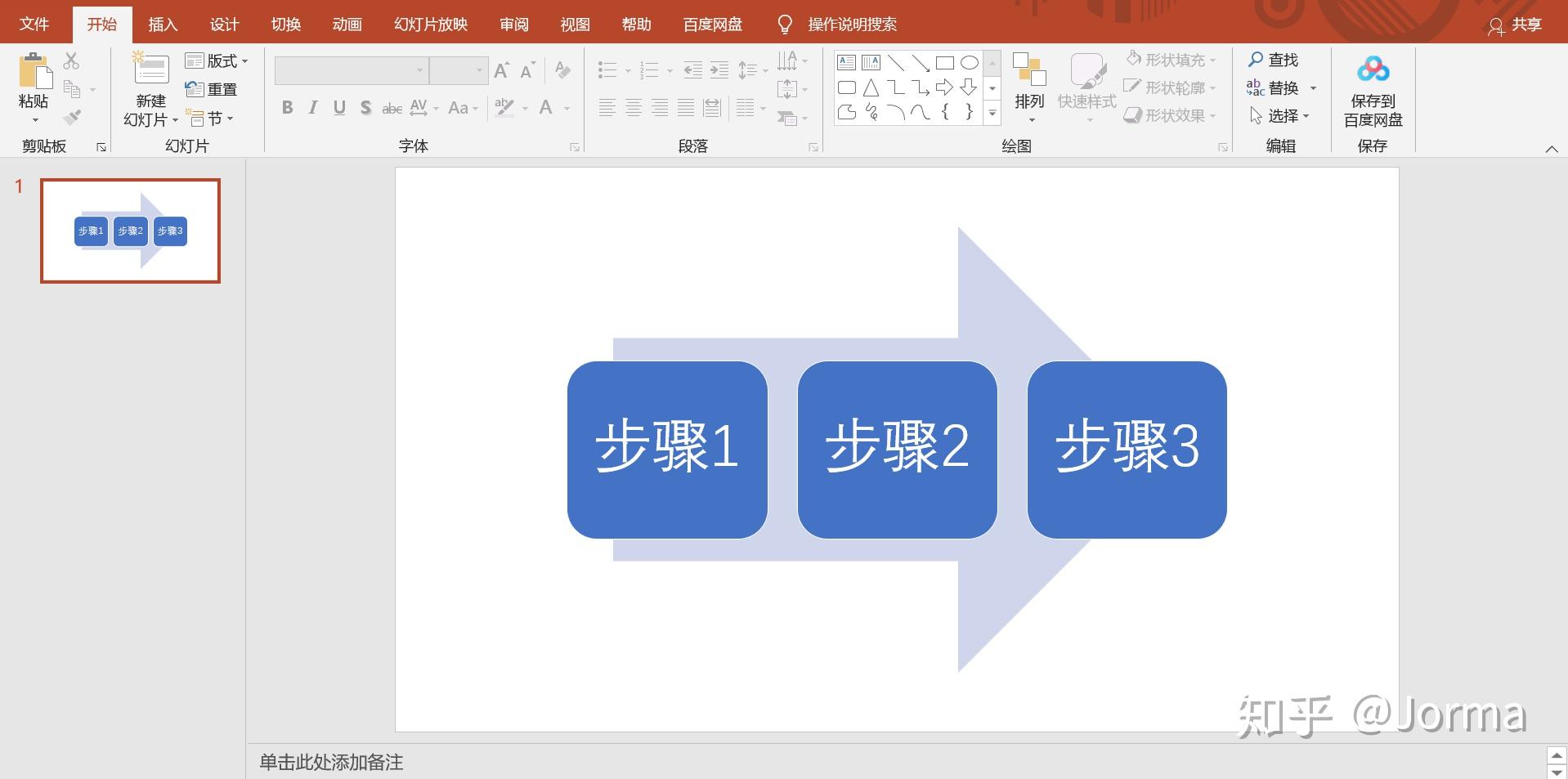
Task: Open the Arrange (排列) dropdown
Action: coord(1029,88)
